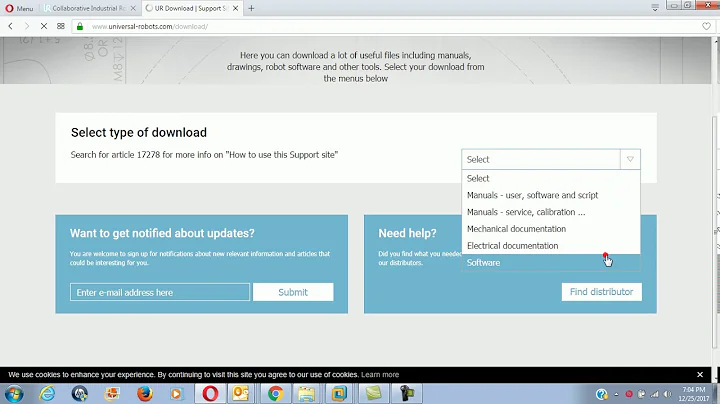Open the VMware taskbar icon
This screenshot has width=720, height=404.
[339, 394]
